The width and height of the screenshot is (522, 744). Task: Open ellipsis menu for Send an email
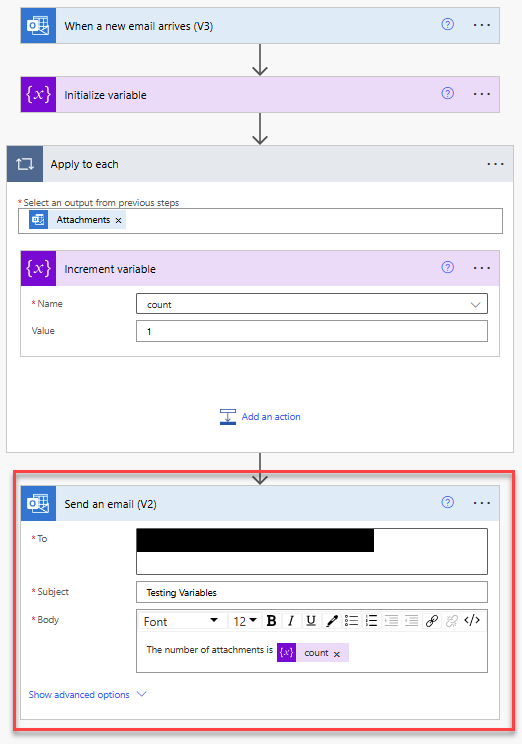pyautogui.click(x=482, y=503)
